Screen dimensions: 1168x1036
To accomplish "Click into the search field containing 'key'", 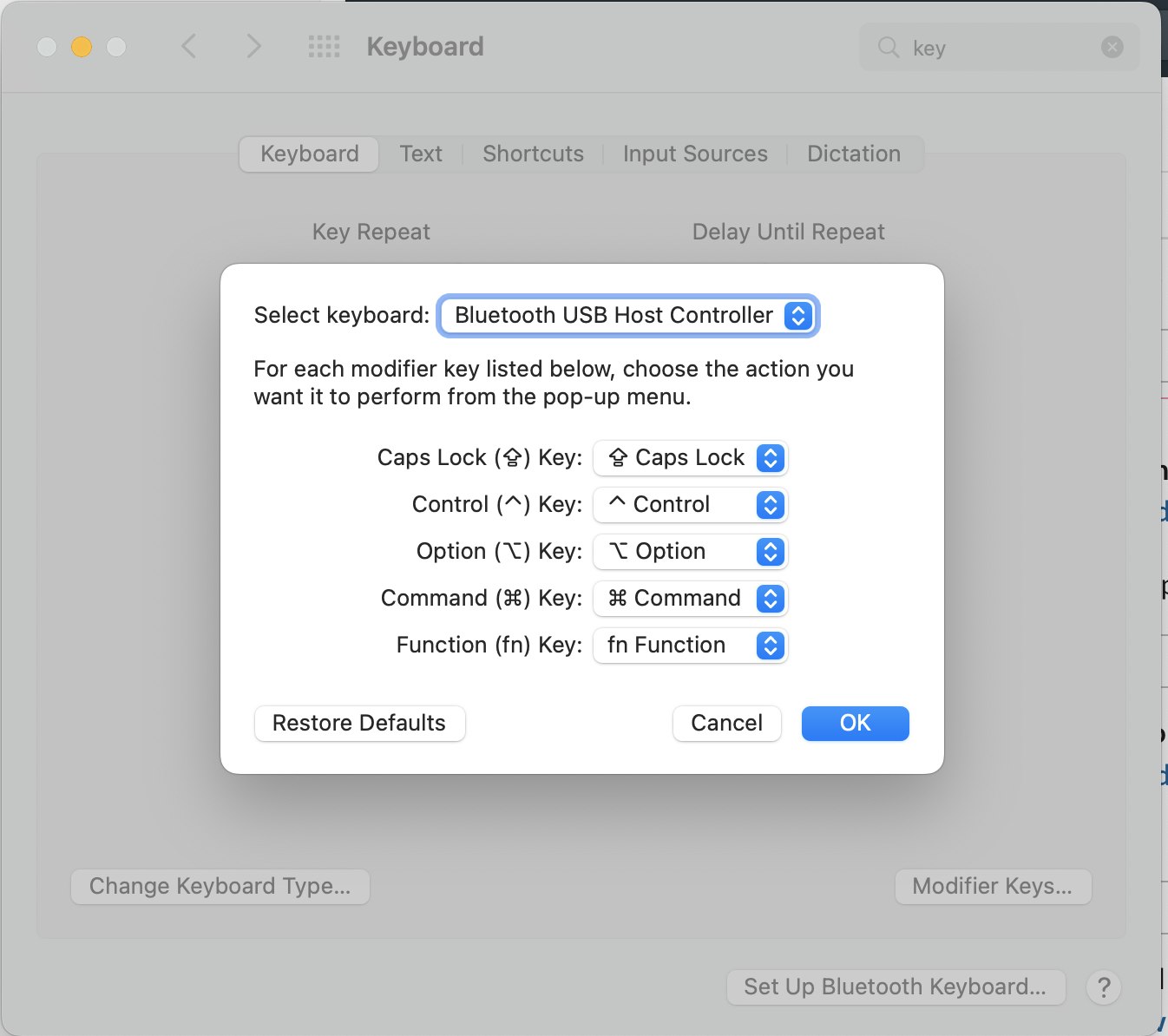I will point(998,48).
